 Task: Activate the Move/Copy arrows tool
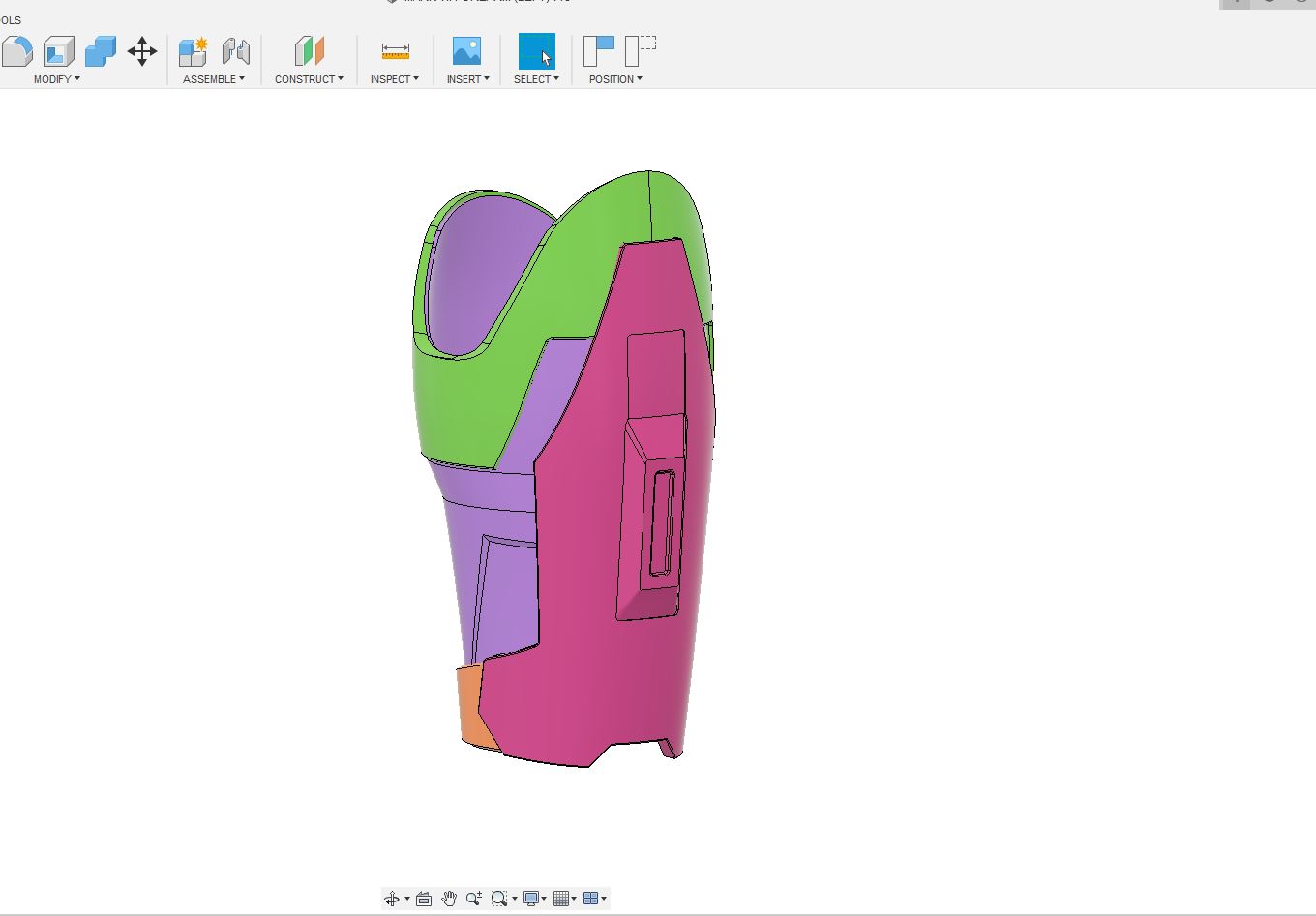[x=142, y=51]
